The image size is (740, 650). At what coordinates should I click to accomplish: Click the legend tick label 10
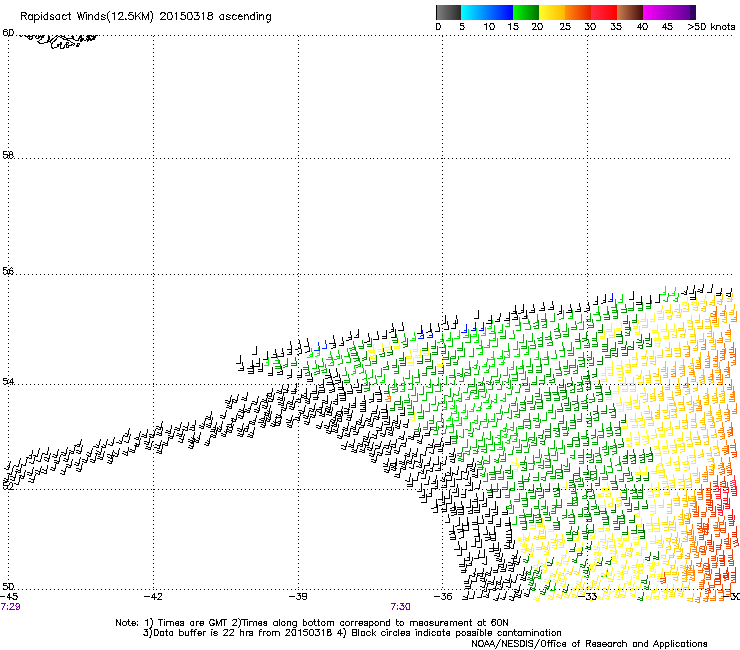point(489,27)
